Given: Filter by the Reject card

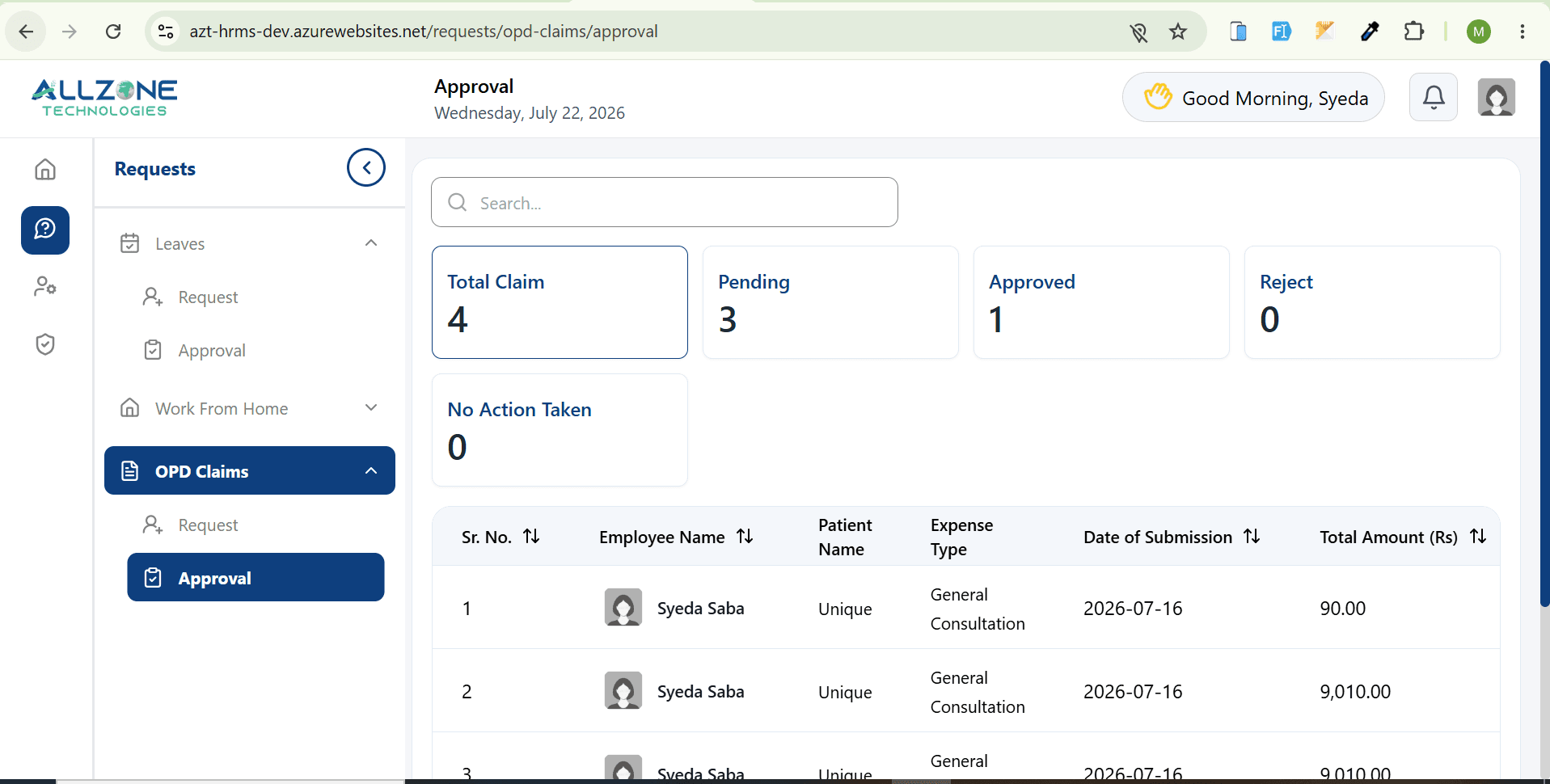Looking at the screenshot, I should pyautogui.click(x=1372, y=302).
